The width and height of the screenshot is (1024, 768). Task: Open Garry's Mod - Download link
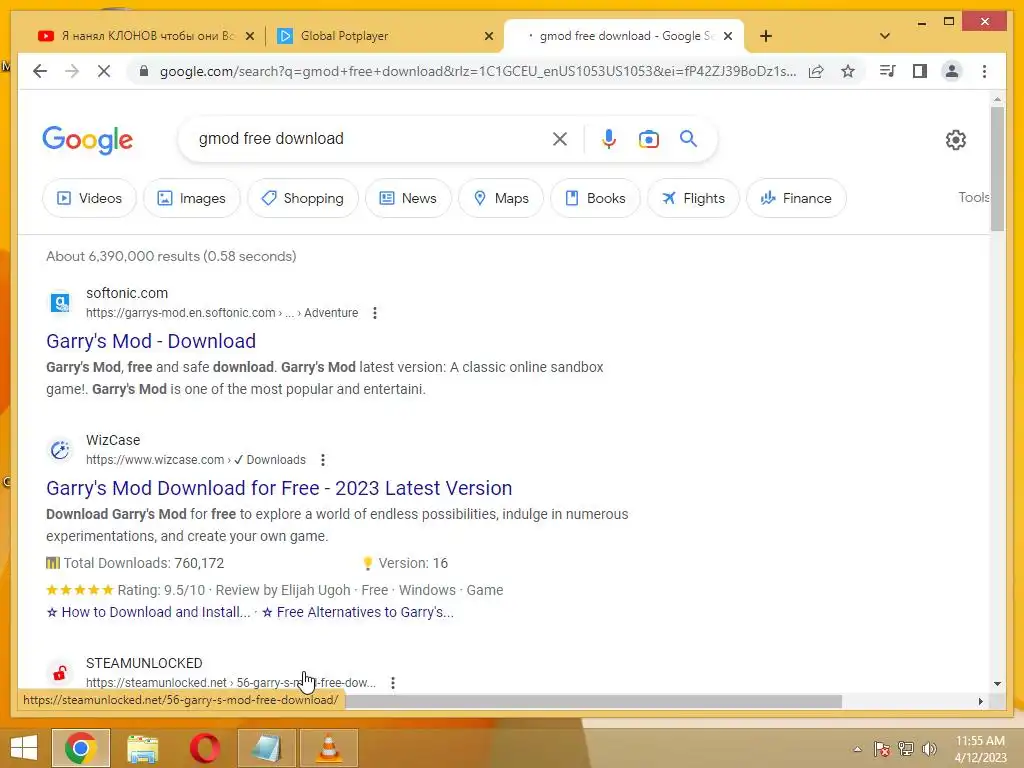pos(151,341)
